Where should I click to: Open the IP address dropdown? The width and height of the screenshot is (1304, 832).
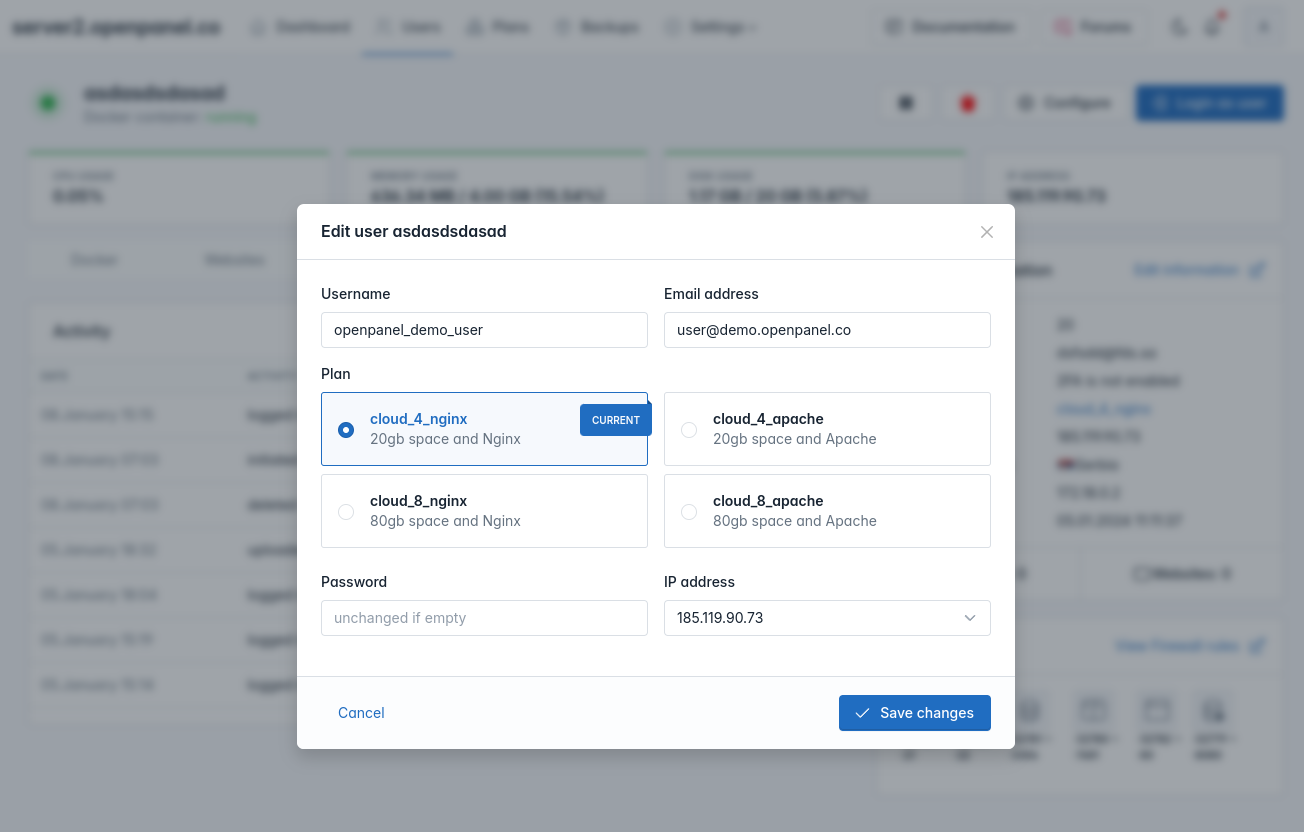(x=827, y=618)
